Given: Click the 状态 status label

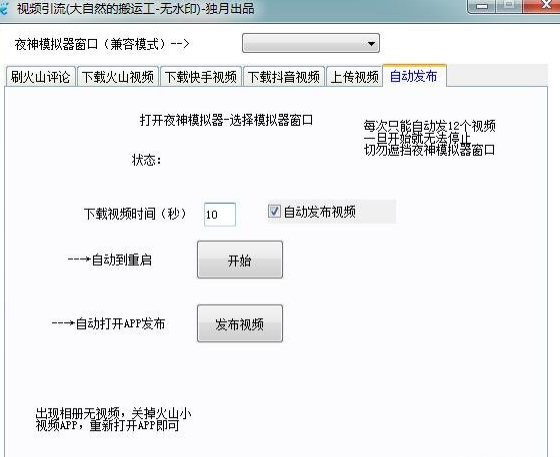Looking at the screenshot, I should click(147, 160).
